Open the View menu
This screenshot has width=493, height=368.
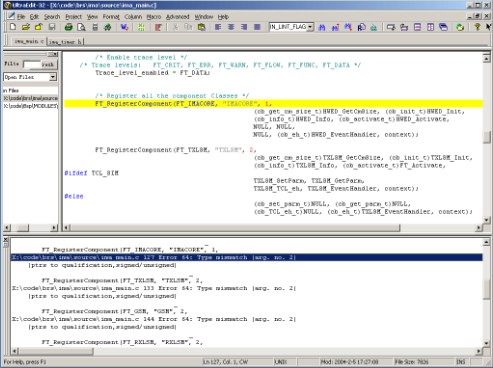coord(92,17)
